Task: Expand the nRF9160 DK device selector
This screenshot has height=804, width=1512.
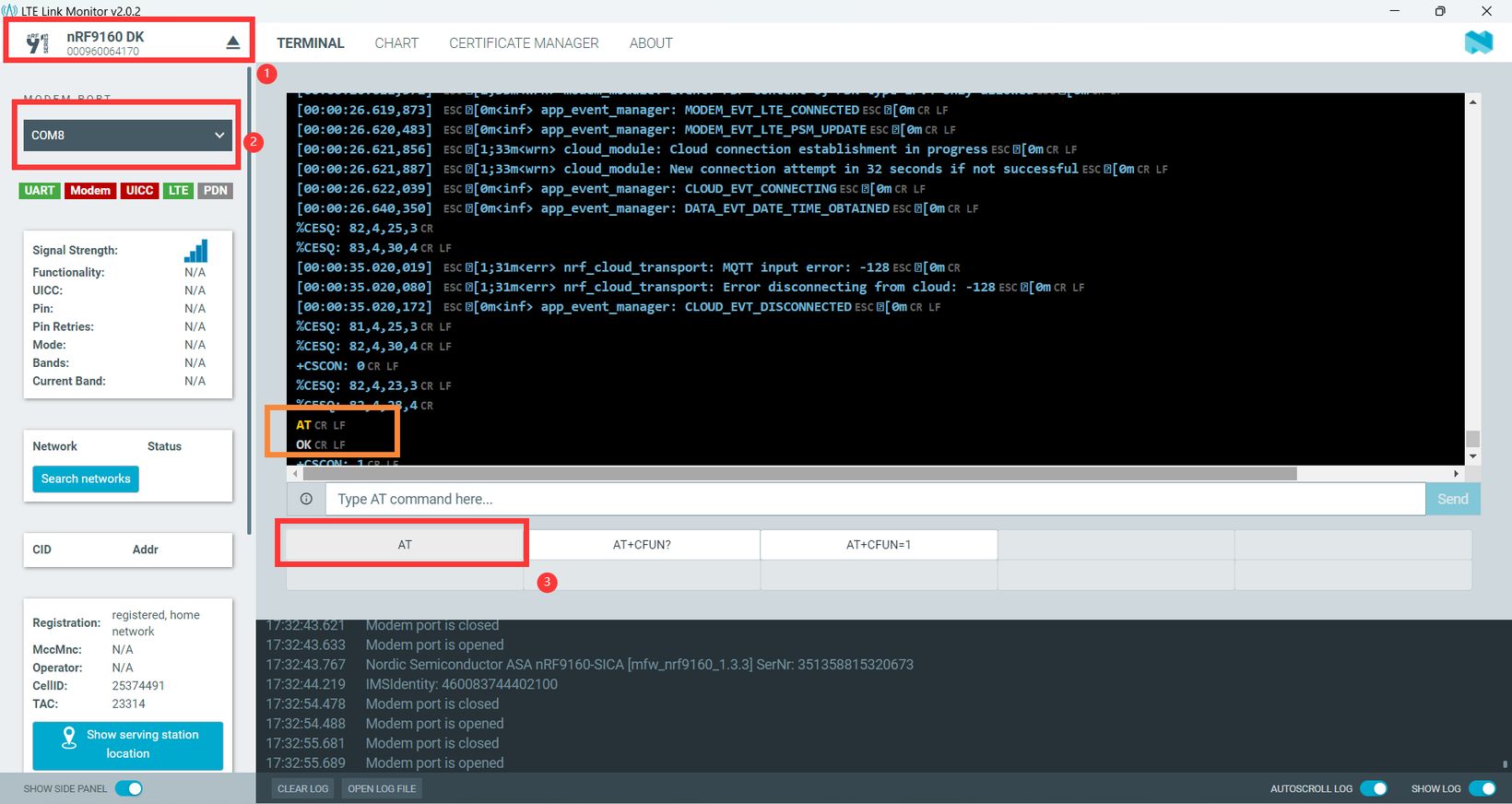Action: [x=129, y=42]
